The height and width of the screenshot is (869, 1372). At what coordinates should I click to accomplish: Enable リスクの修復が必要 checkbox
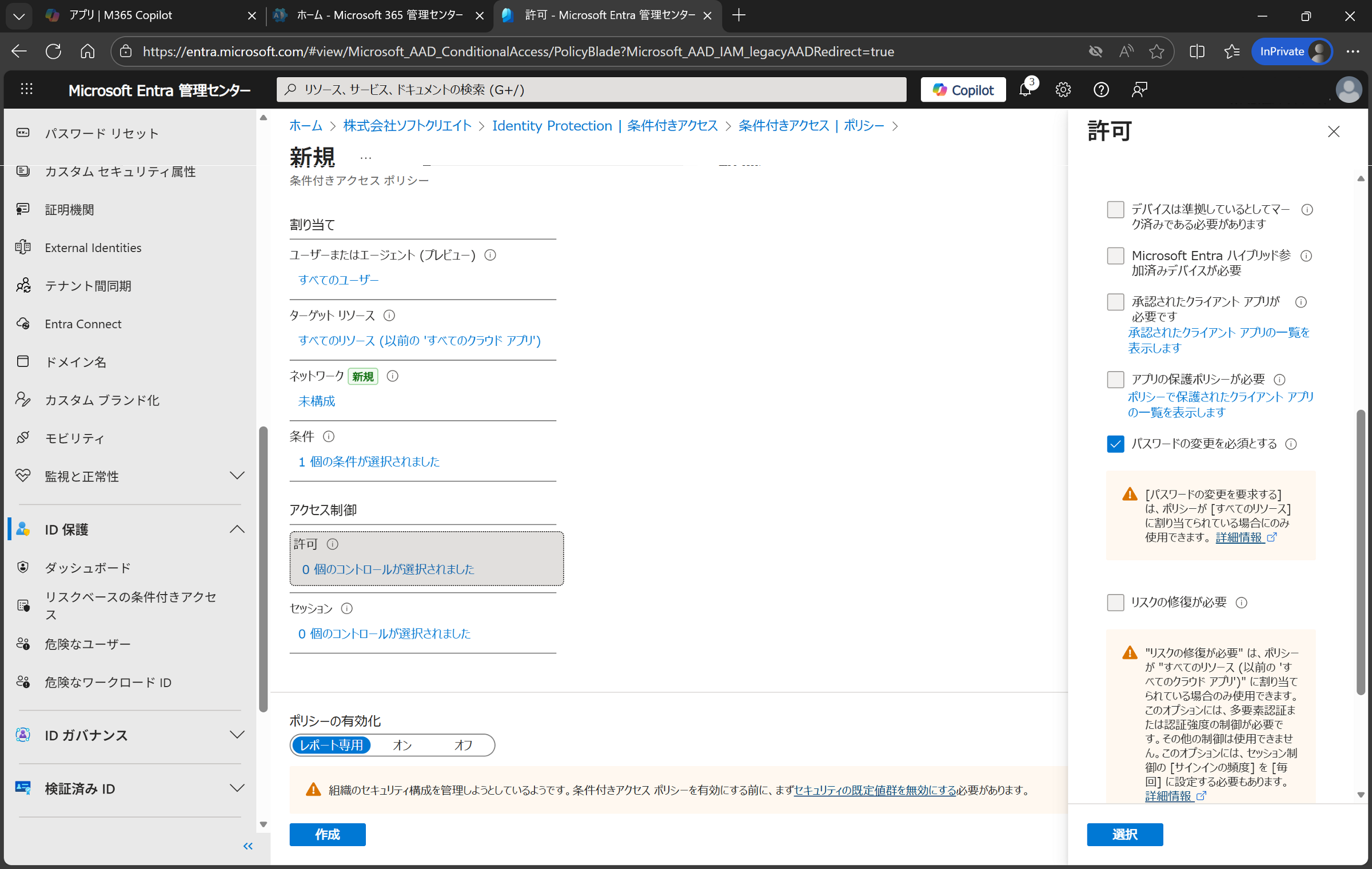pos(1115,602)
